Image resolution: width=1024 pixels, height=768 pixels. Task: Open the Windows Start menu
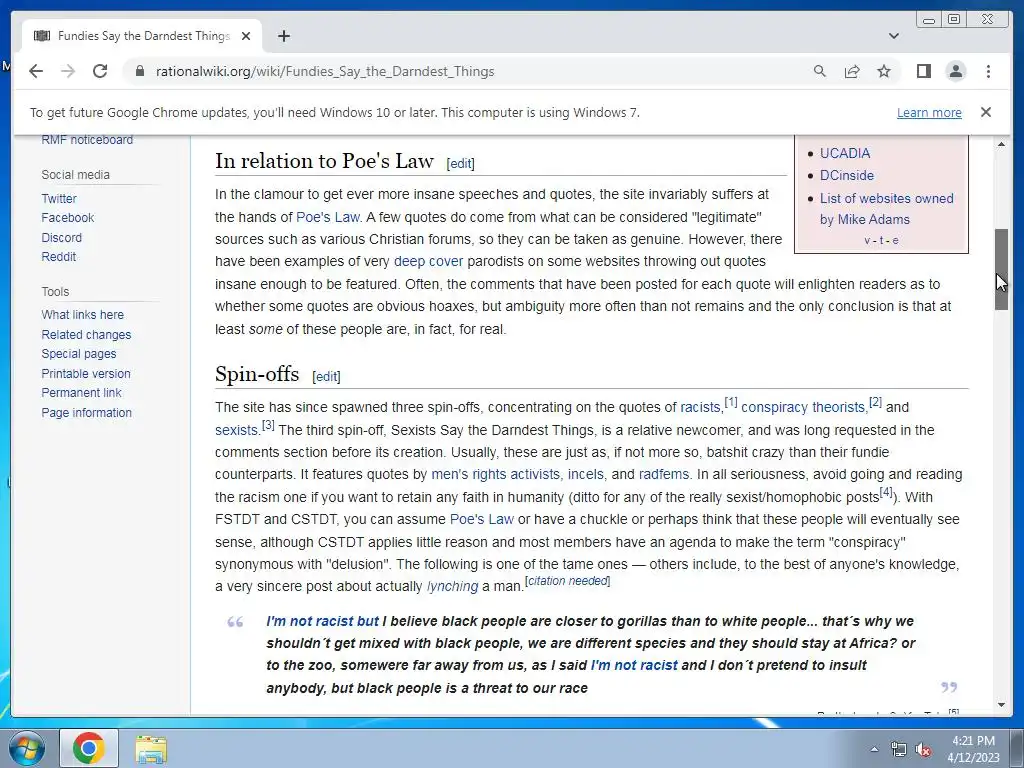(x=26, y=748)
